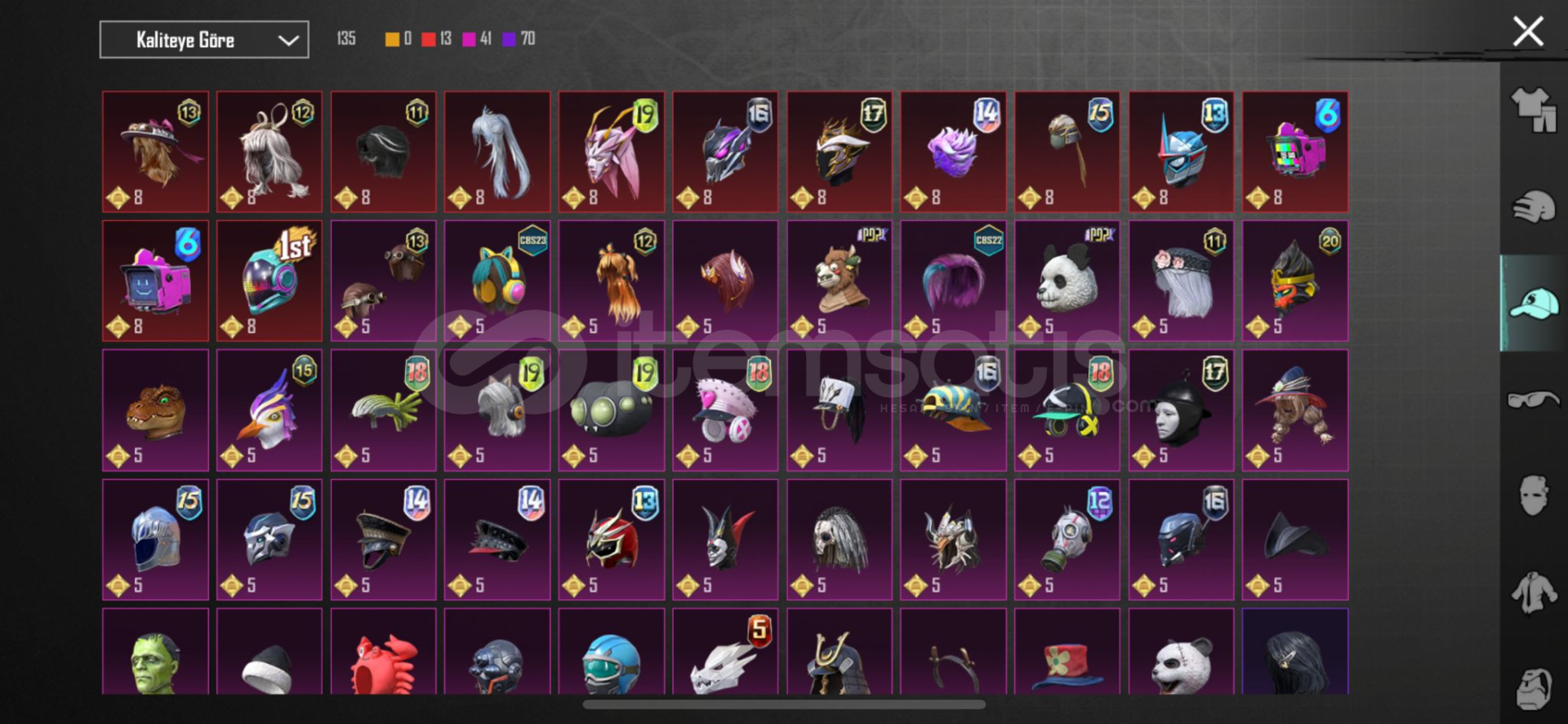Select the pink TV head with smiley
Screen dimensions: 1568x724
(155, 281)
